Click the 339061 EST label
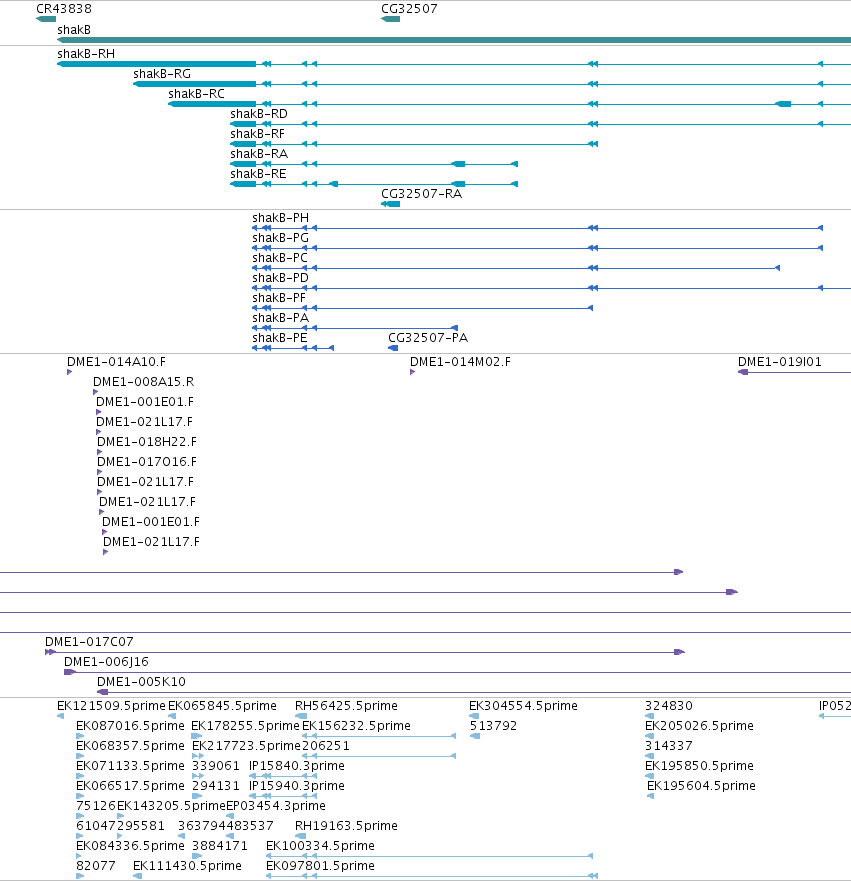The image size is (851, 881). point(216,766)
